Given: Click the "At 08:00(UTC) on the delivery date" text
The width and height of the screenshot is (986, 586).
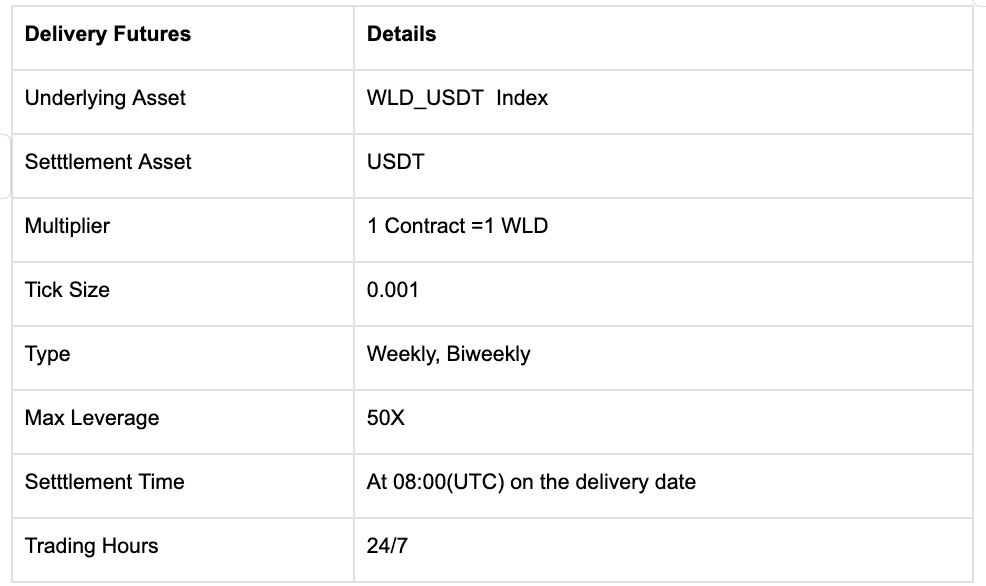Looking at the screenshot, I should click(531, 482).
